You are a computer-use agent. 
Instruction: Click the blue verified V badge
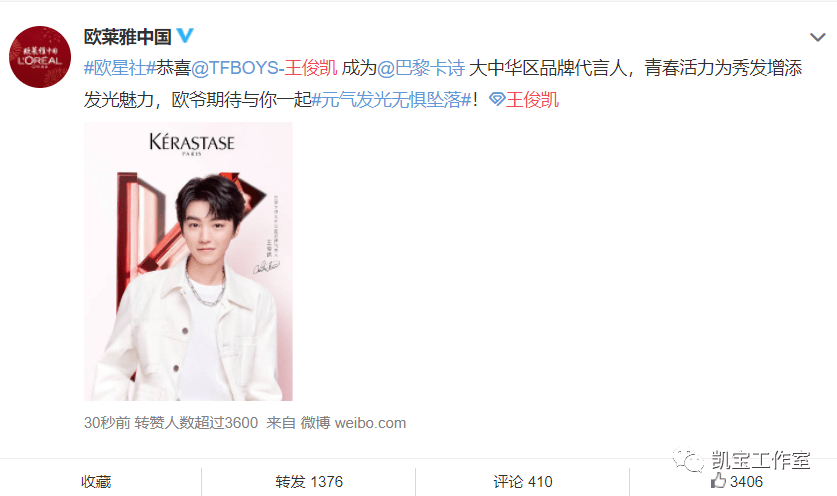[185, 36]
